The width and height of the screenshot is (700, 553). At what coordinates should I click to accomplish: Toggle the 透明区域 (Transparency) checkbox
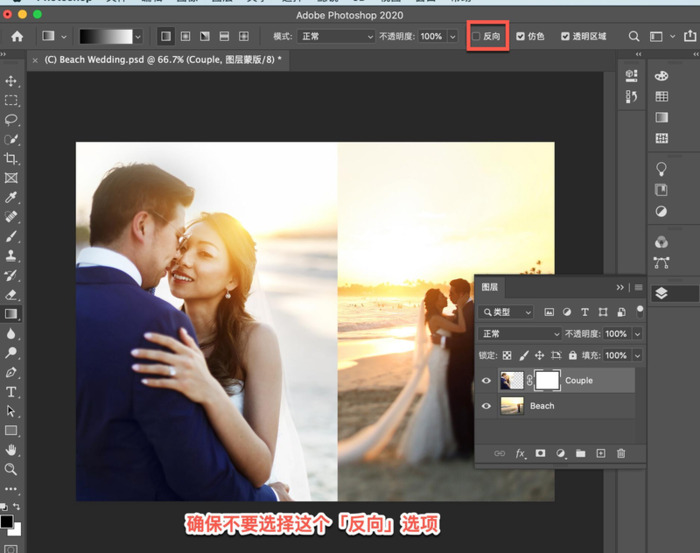(565, 36)
